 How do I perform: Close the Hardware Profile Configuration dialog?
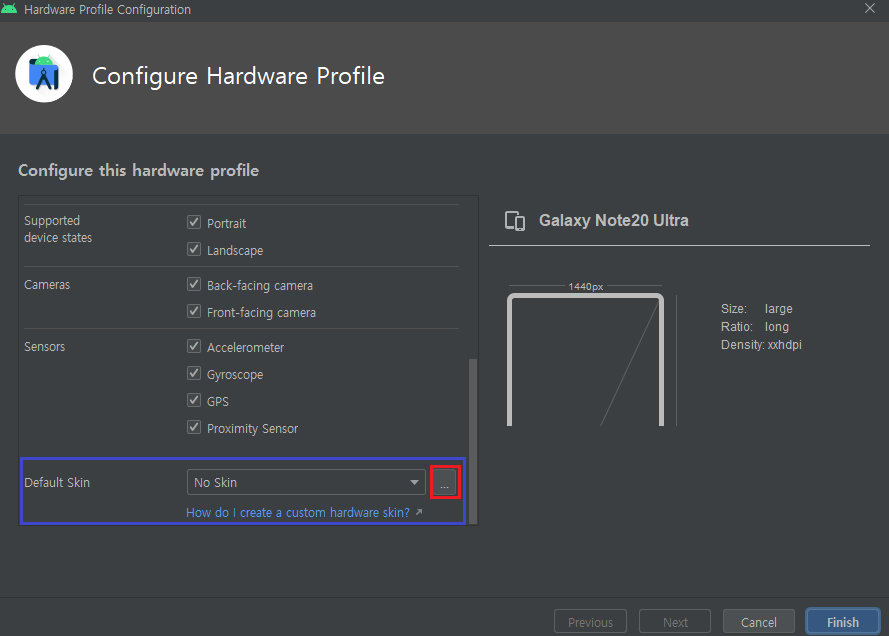[x=870, y=9]
